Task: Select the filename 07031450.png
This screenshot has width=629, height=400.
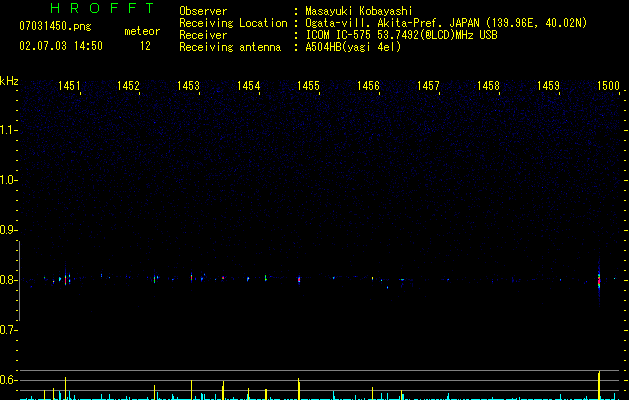Action: [55, 27]
